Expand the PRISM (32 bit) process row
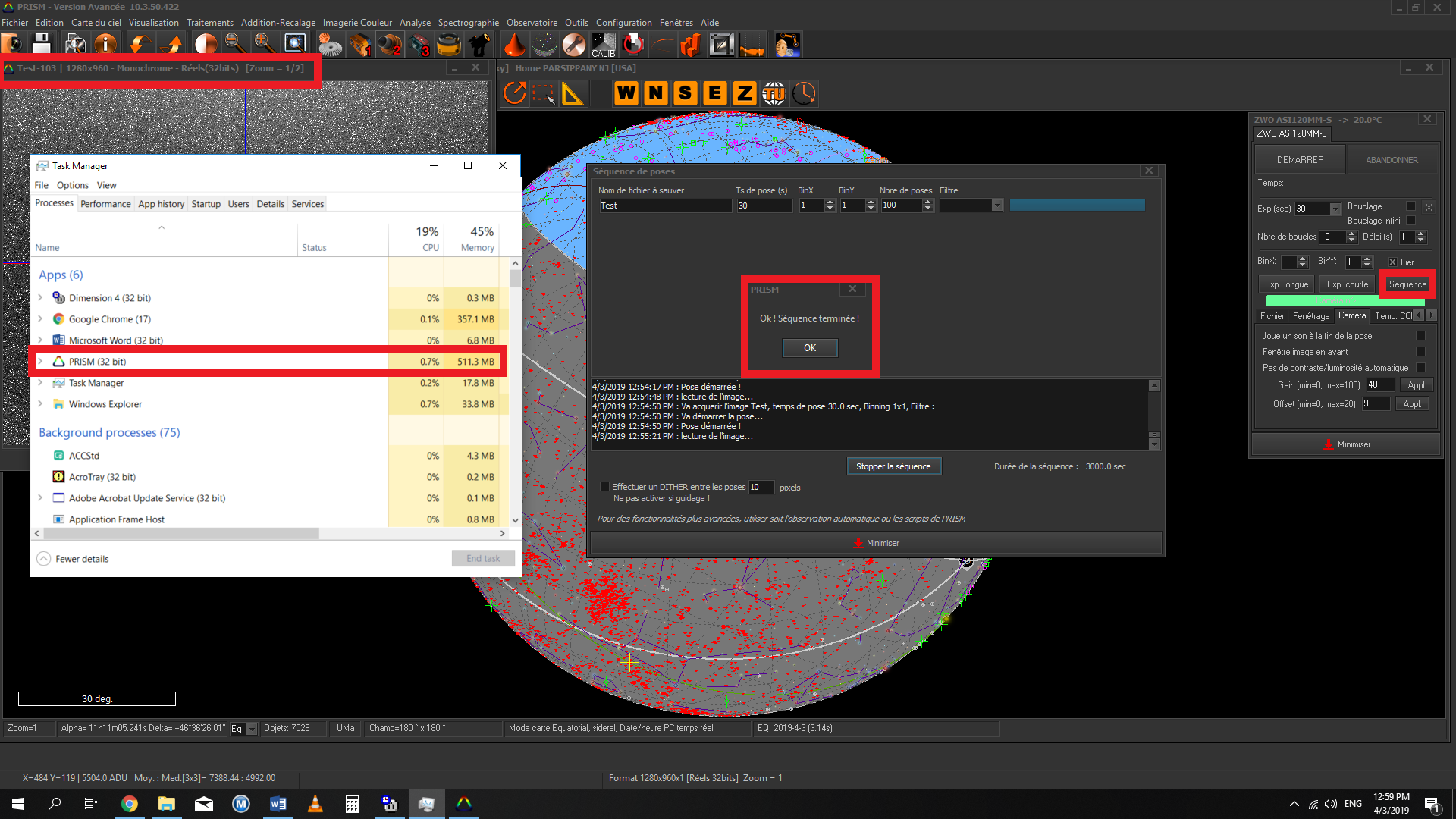 40,362
